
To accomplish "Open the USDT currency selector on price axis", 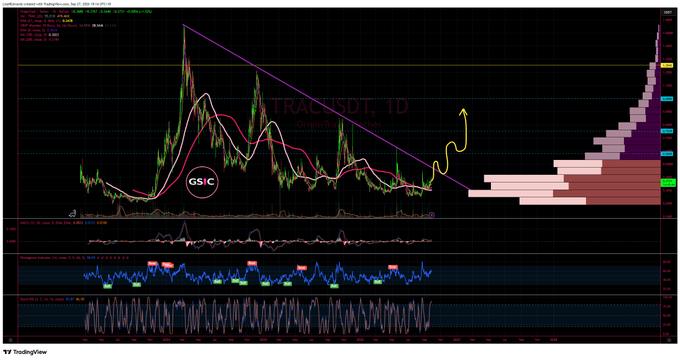I will pyautogui.click(x=667, y=12).
